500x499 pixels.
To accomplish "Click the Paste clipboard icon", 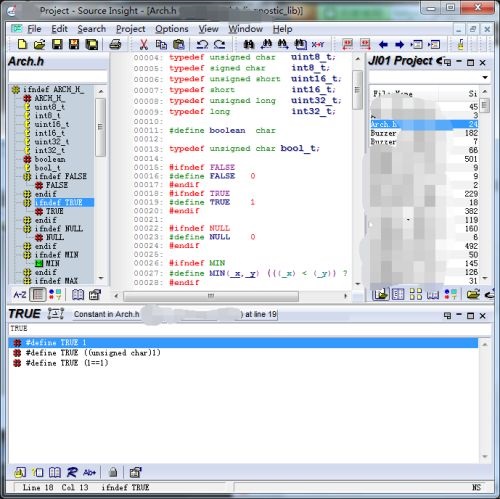I will [179, 44].
